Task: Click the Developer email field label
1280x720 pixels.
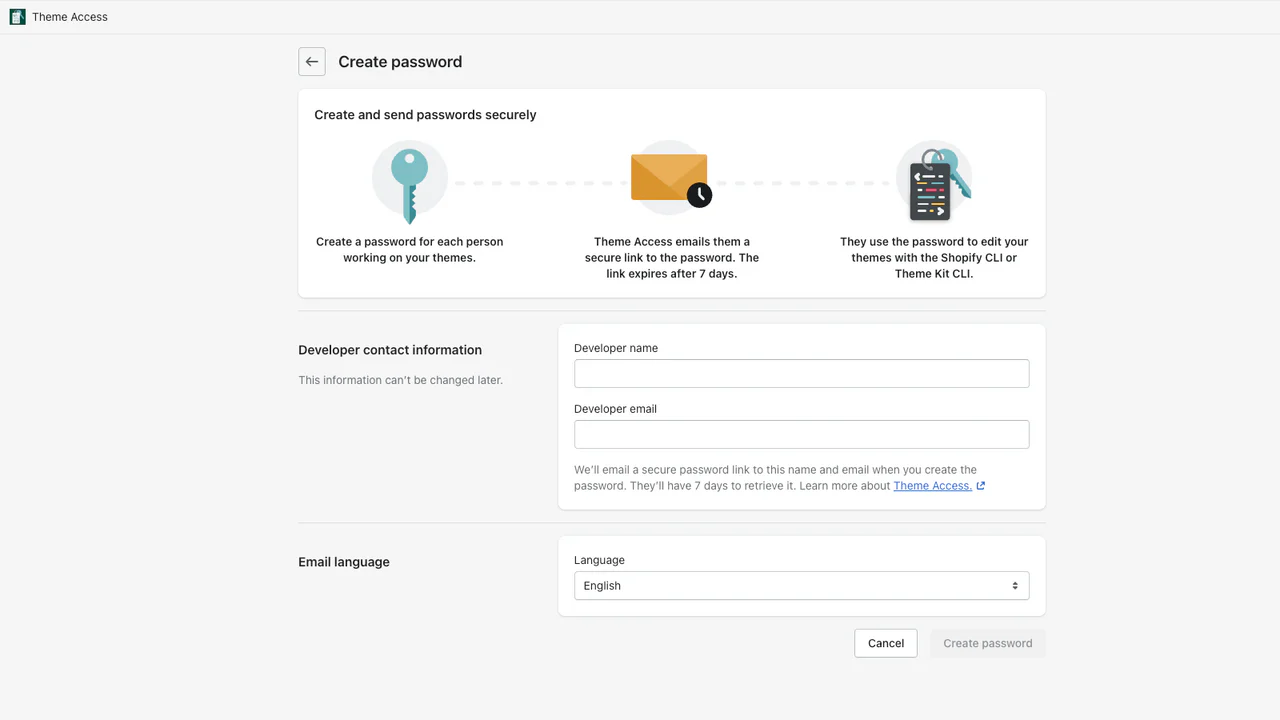Action: click(x=615, y=409)
